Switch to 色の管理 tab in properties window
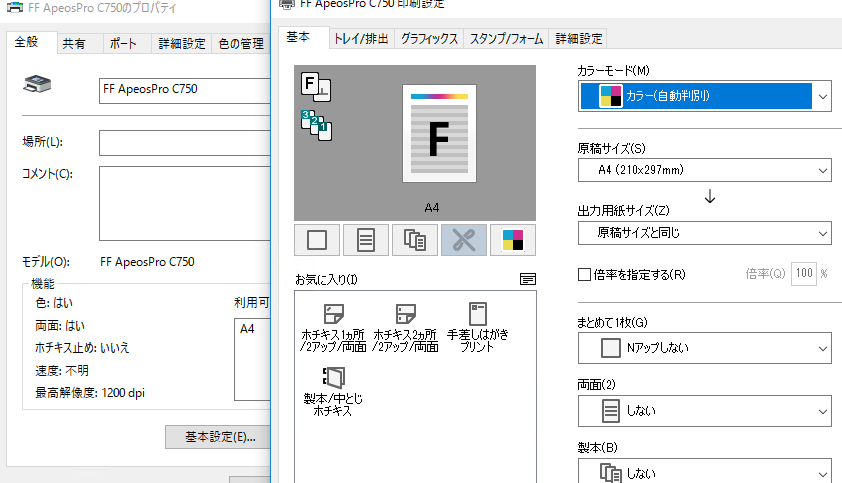842x483 pixels. [241, 44]
